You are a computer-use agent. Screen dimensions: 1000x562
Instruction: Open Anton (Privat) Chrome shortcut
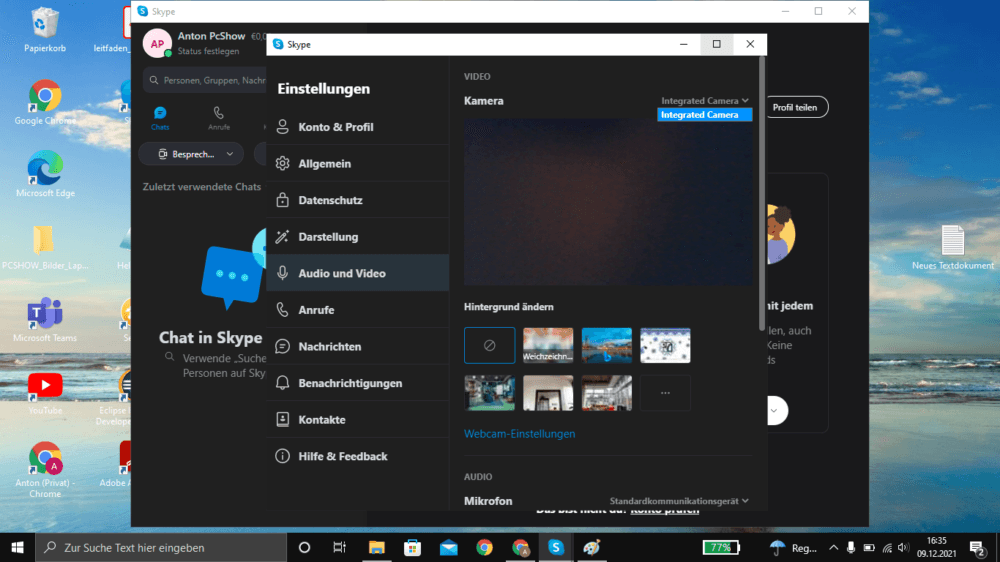point(45,469)
